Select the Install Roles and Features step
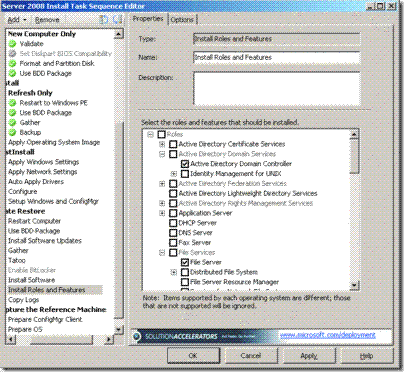Viewport: 404px width, 372px height. click(x=47, y=290)
